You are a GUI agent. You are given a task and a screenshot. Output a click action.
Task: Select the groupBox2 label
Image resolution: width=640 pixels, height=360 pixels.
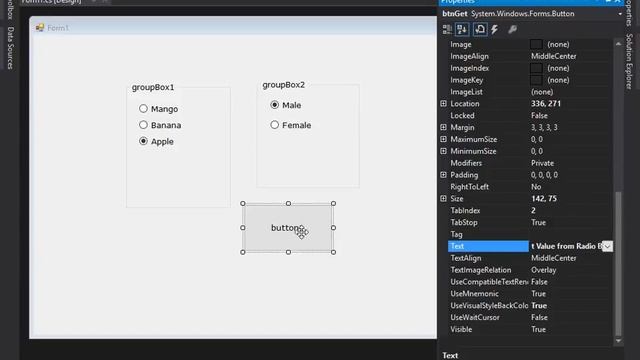[284, 84]
